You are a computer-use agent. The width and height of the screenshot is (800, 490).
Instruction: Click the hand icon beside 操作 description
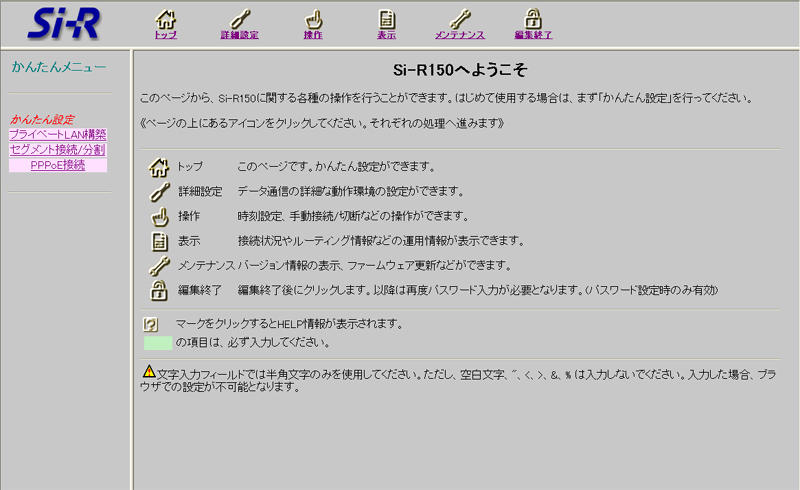160,216
